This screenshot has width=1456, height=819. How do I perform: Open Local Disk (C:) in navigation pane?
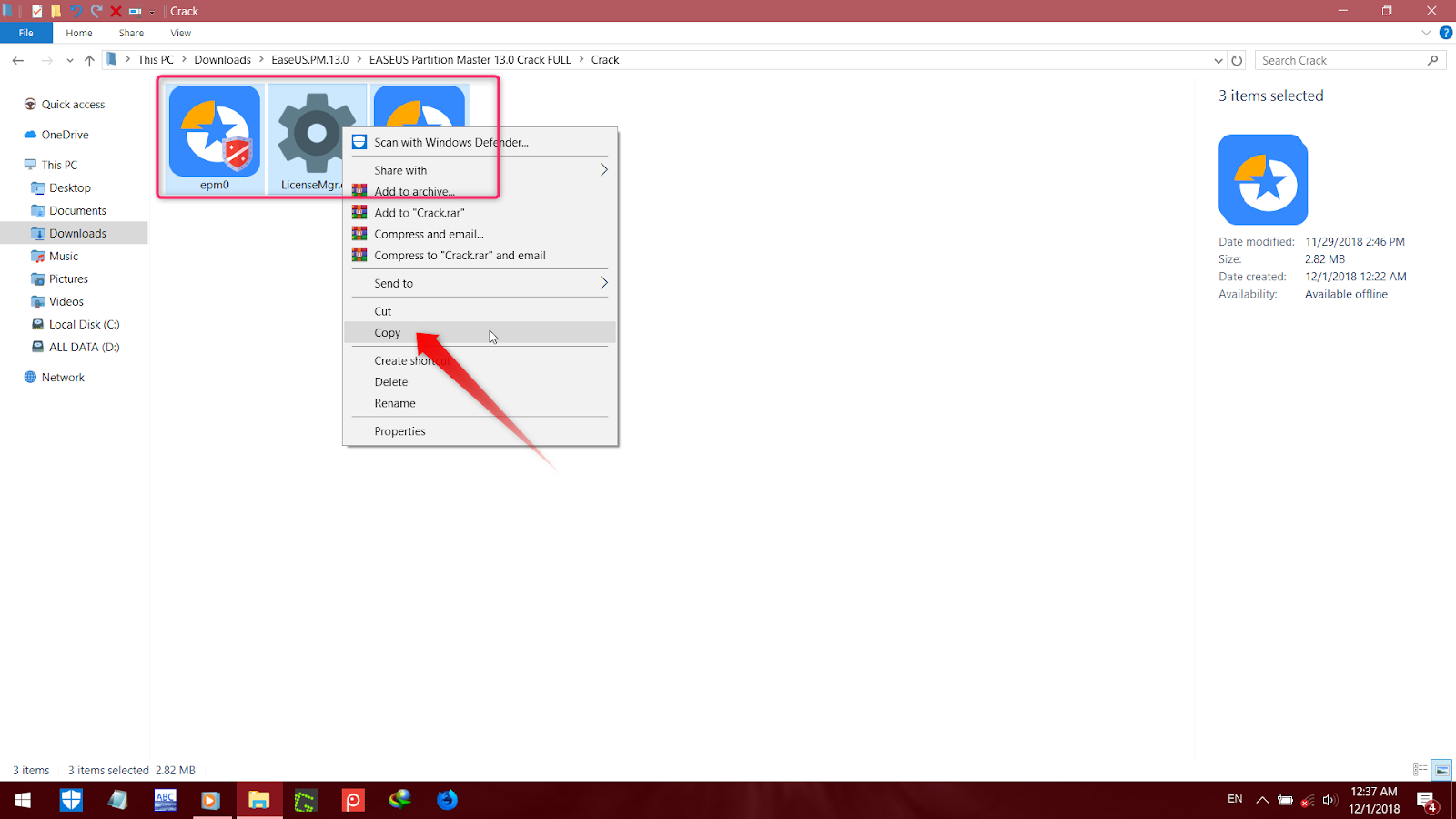pyautogui.click(x=84, y=324)
